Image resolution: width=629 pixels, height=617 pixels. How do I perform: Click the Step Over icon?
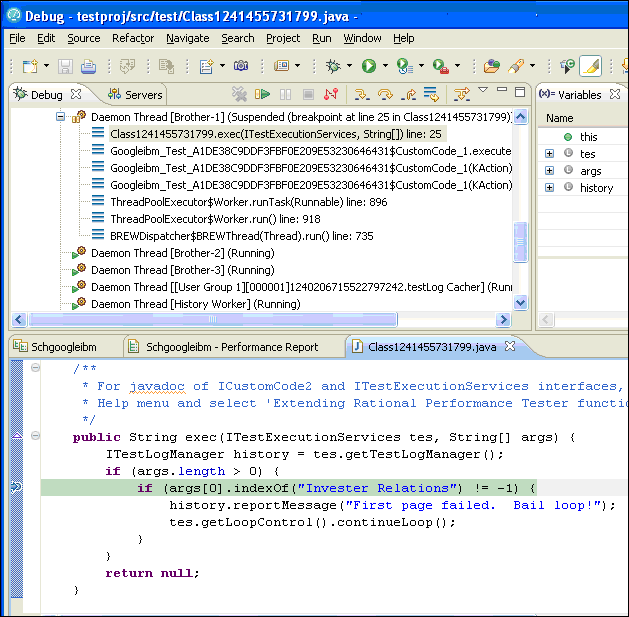tap(385, 95)
